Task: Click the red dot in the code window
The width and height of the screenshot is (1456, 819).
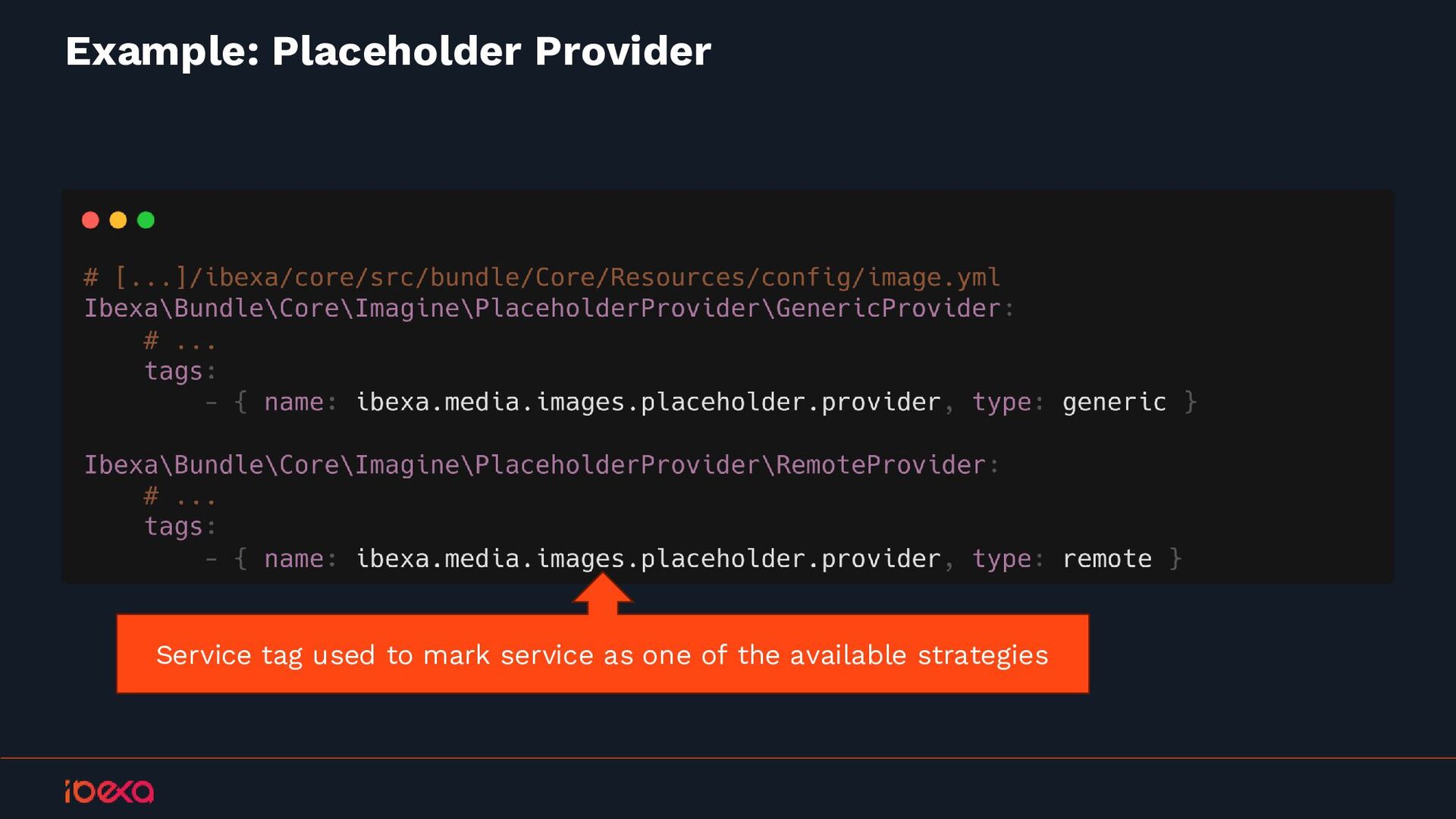Action: click(x=90, y=220)
